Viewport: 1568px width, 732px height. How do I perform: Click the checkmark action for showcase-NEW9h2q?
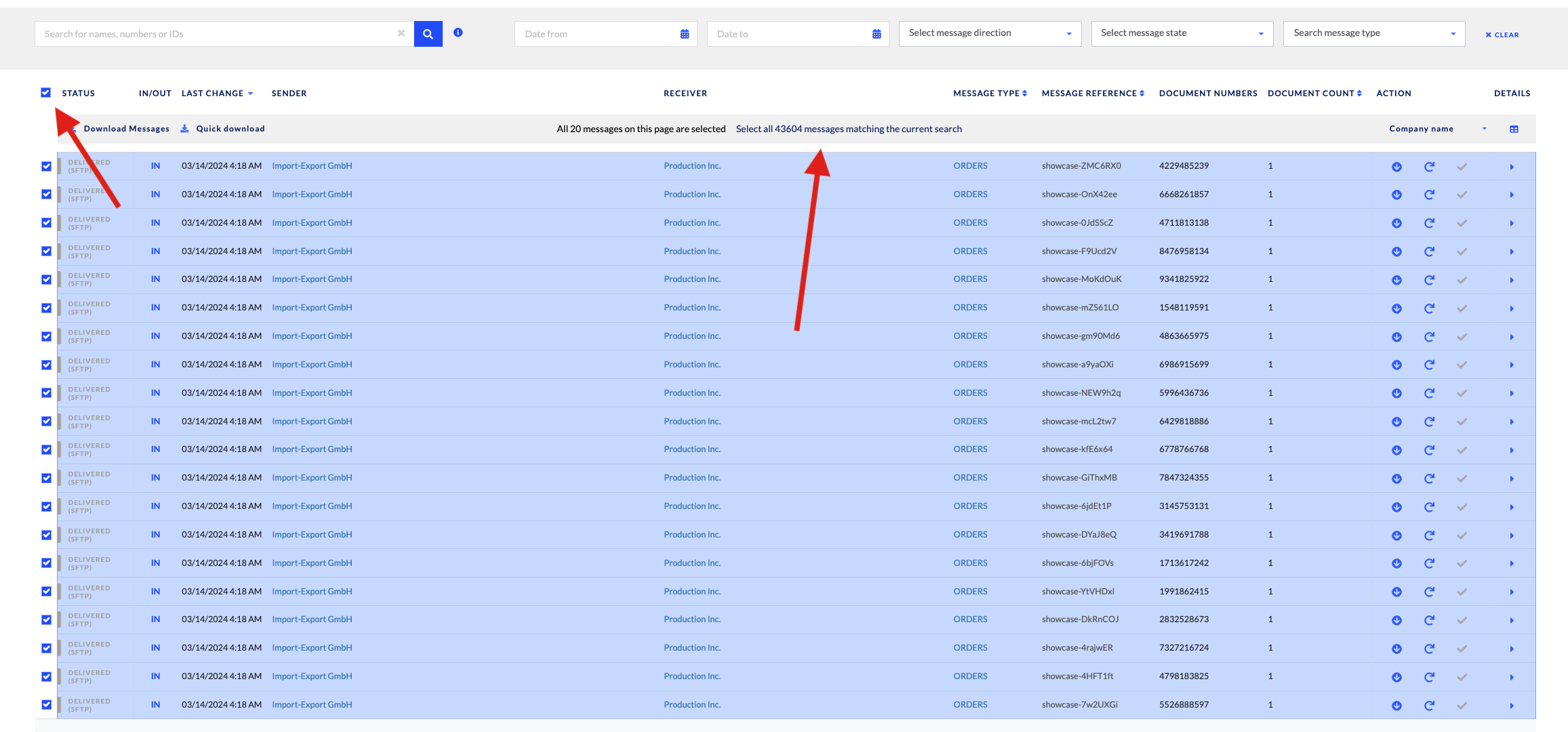pyautogui.click(x=1462, y=394)
